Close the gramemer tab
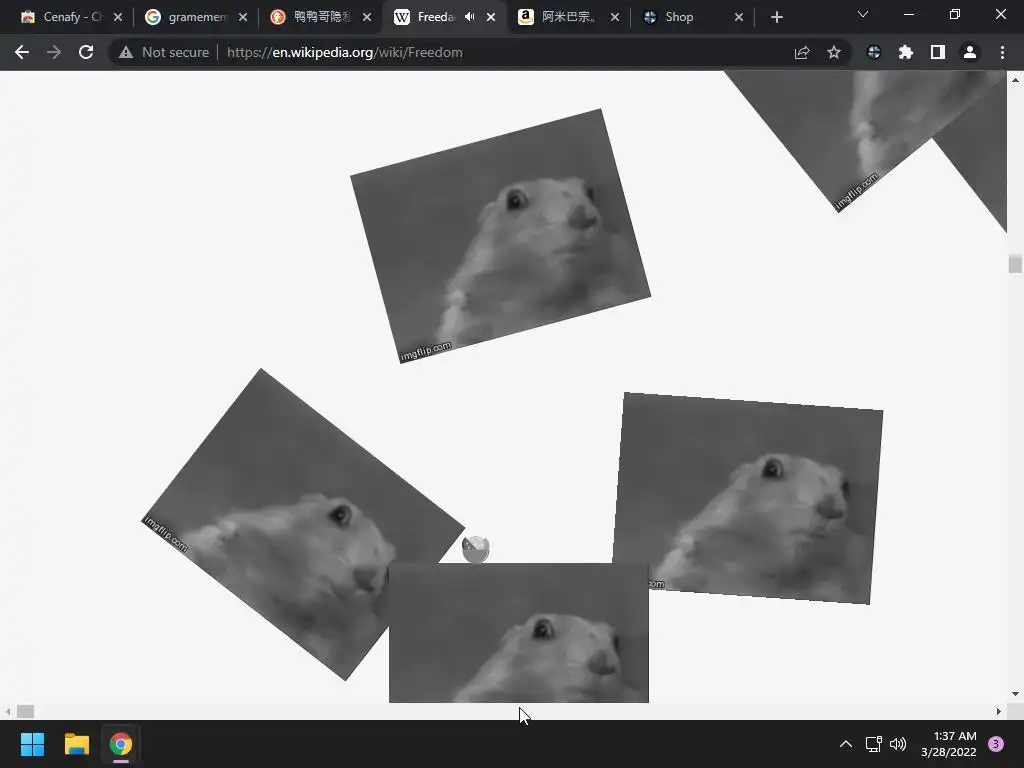This screenshot has width=1024, height=768. (243, 17)
